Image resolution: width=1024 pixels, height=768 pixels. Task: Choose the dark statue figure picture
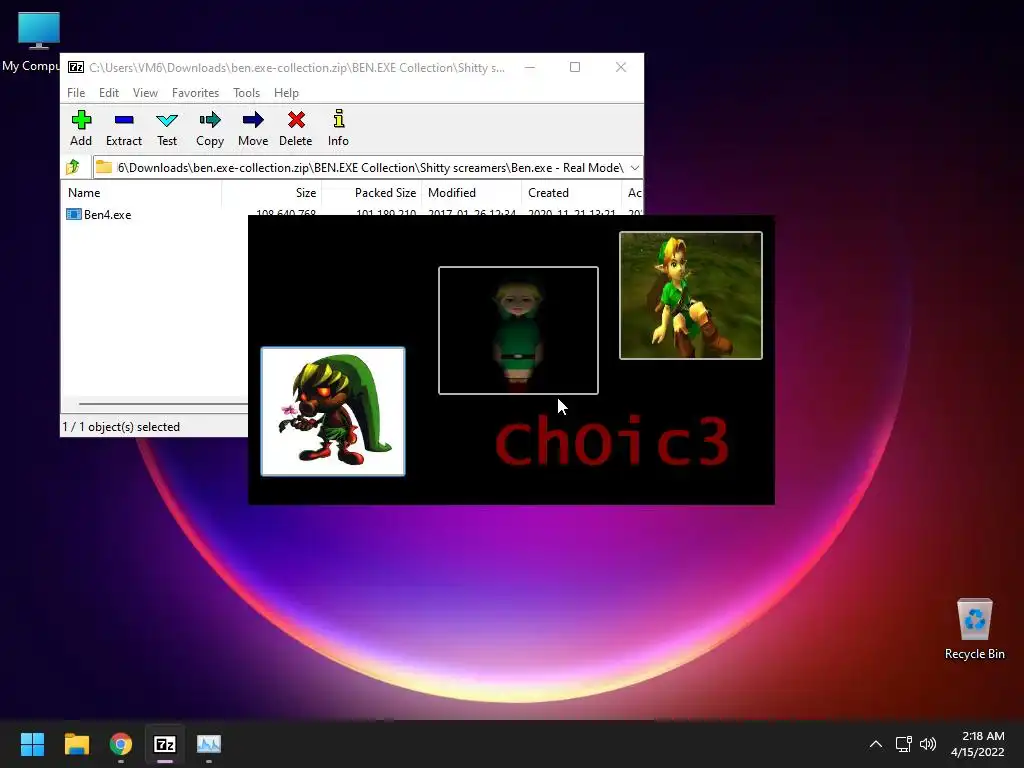(x=518, y=330)
